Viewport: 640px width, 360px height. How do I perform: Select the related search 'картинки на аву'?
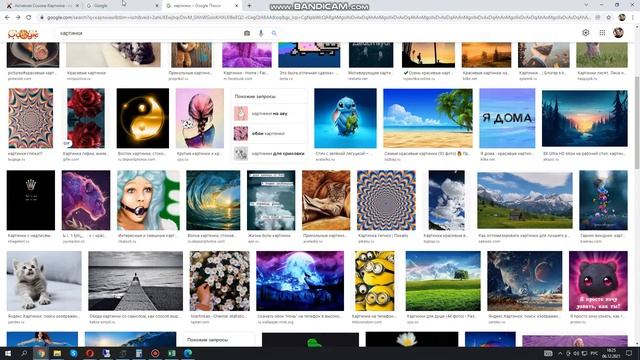coord(269,113)
